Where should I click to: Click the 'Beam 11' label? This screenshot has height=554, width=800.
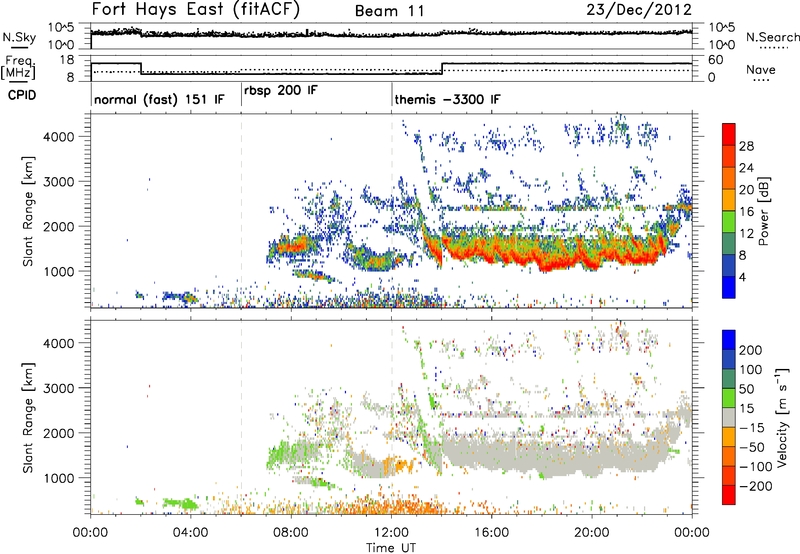(389, 11)
